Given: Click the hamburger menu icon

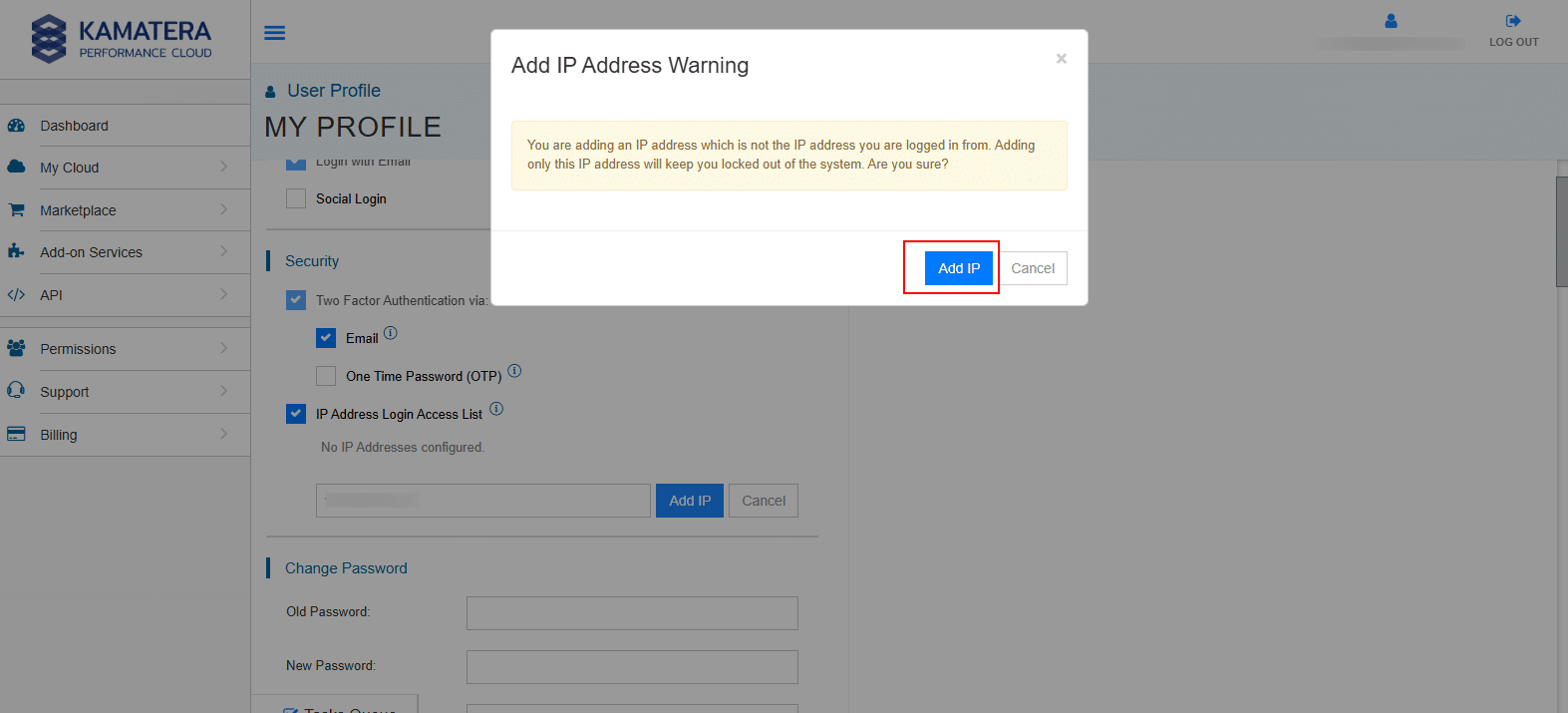Looking at the screenshot, I should pyautogui.click(x=274, y=33).
